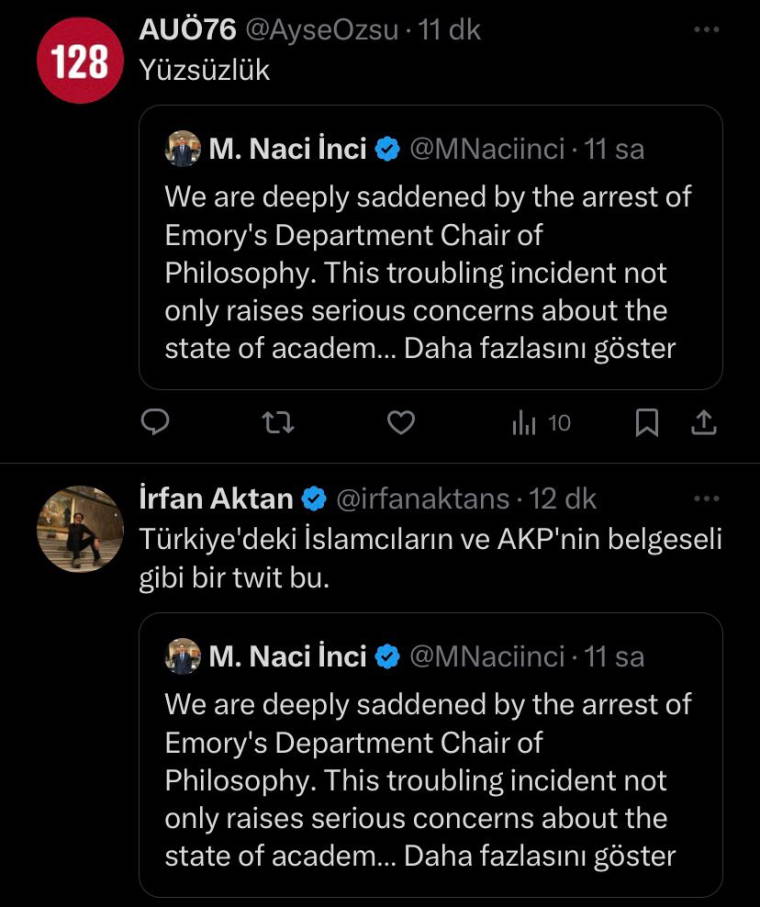Open @MNaciinci handle in second quote
The width and height of the screenshot is (760, 907).
(487, 657)
